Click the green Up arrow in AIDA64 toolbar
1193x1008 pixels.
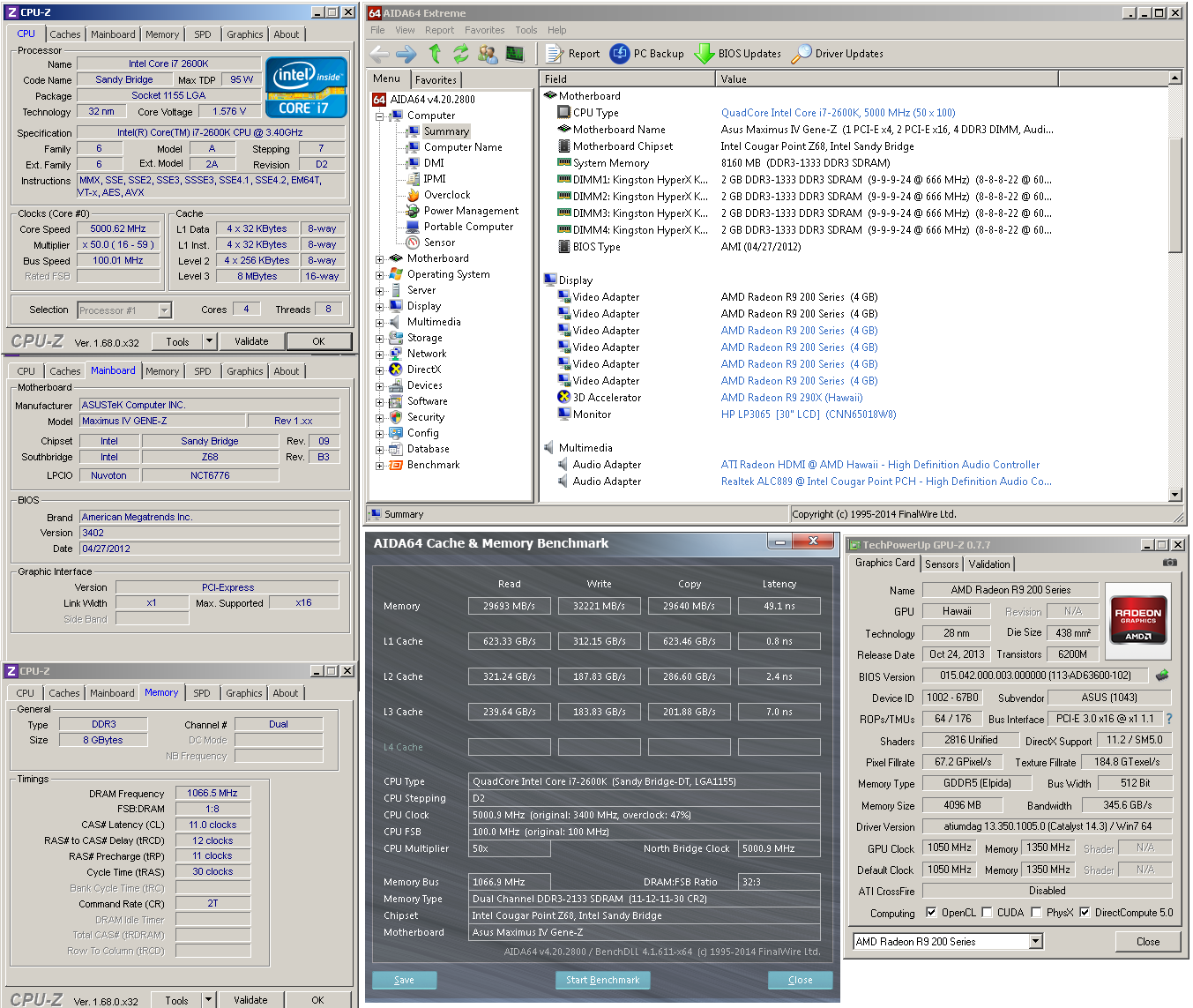pos(435,54)
